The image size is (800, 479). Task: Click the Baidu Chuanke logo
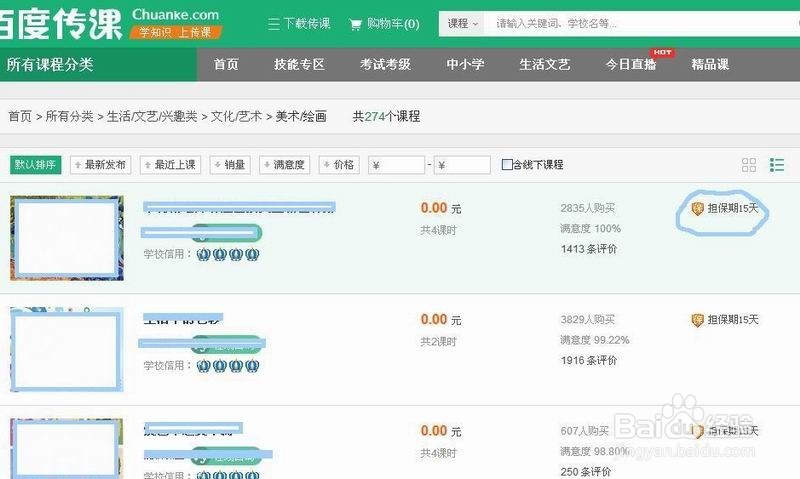pos(61,23)
